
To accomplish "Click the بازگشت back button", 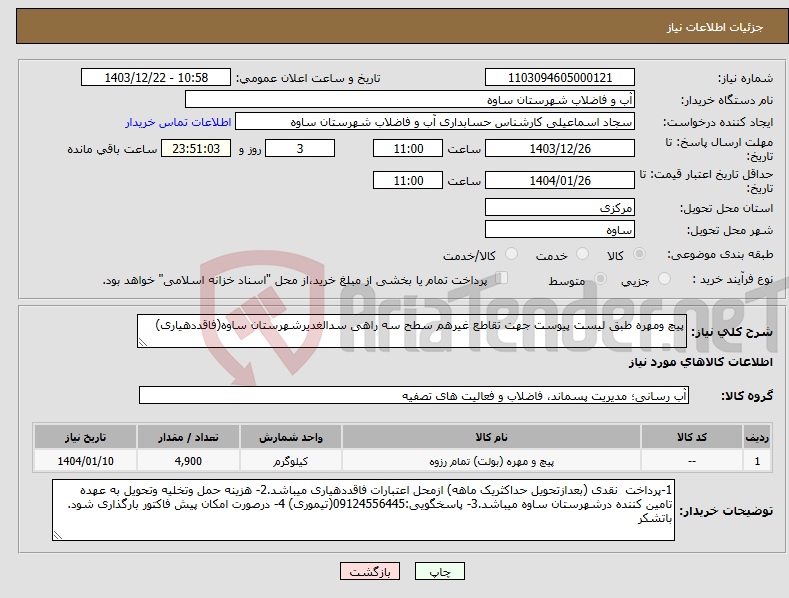I will click(370, 571).
